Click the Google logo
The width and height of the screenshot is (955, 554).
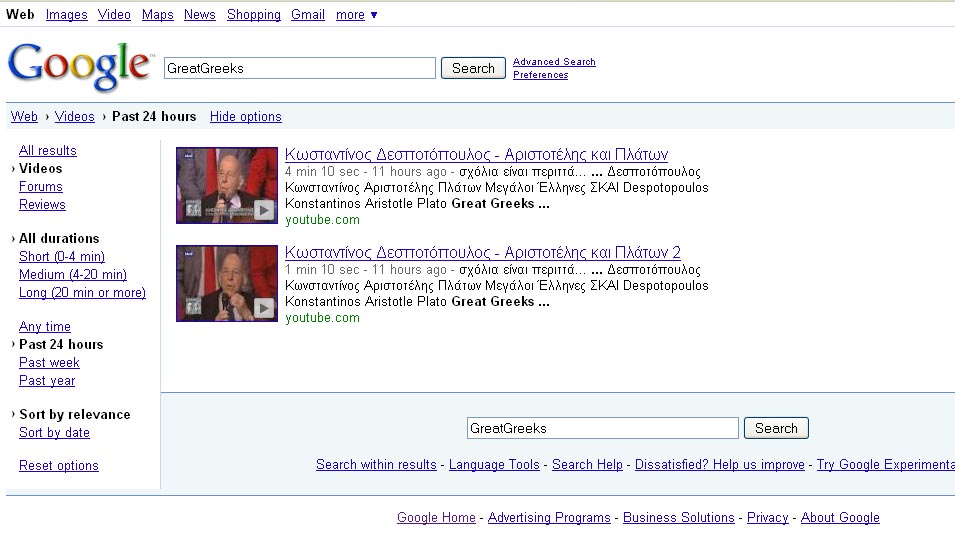(79, 65)
